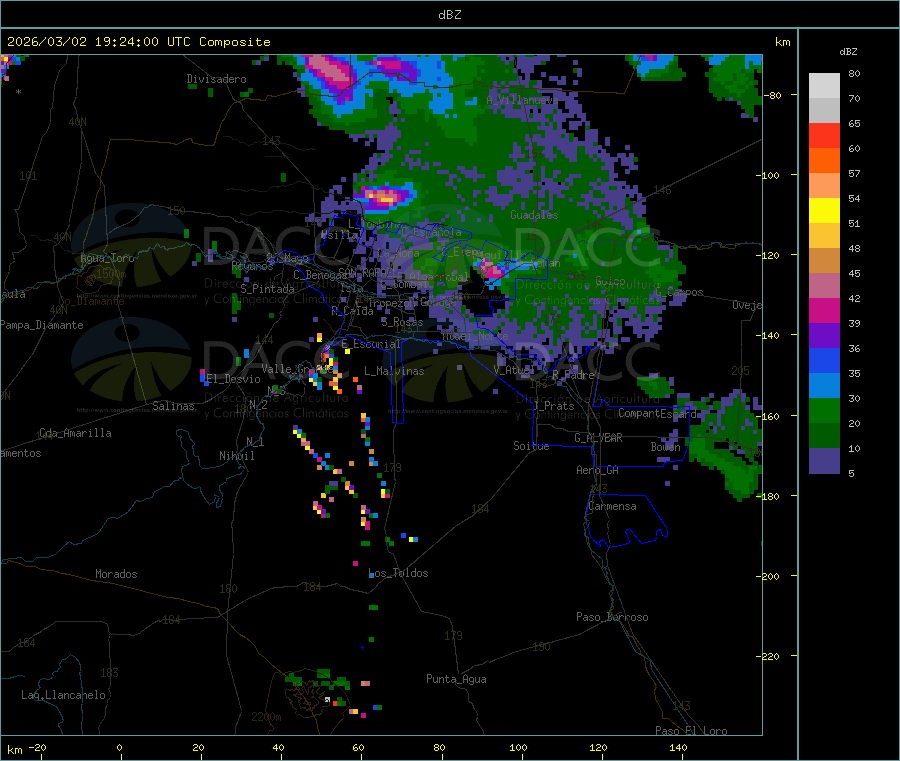Click the 100 km horizontal axis tick label
The height and width of the screenshot is (761, 900).
click(518, 747)
